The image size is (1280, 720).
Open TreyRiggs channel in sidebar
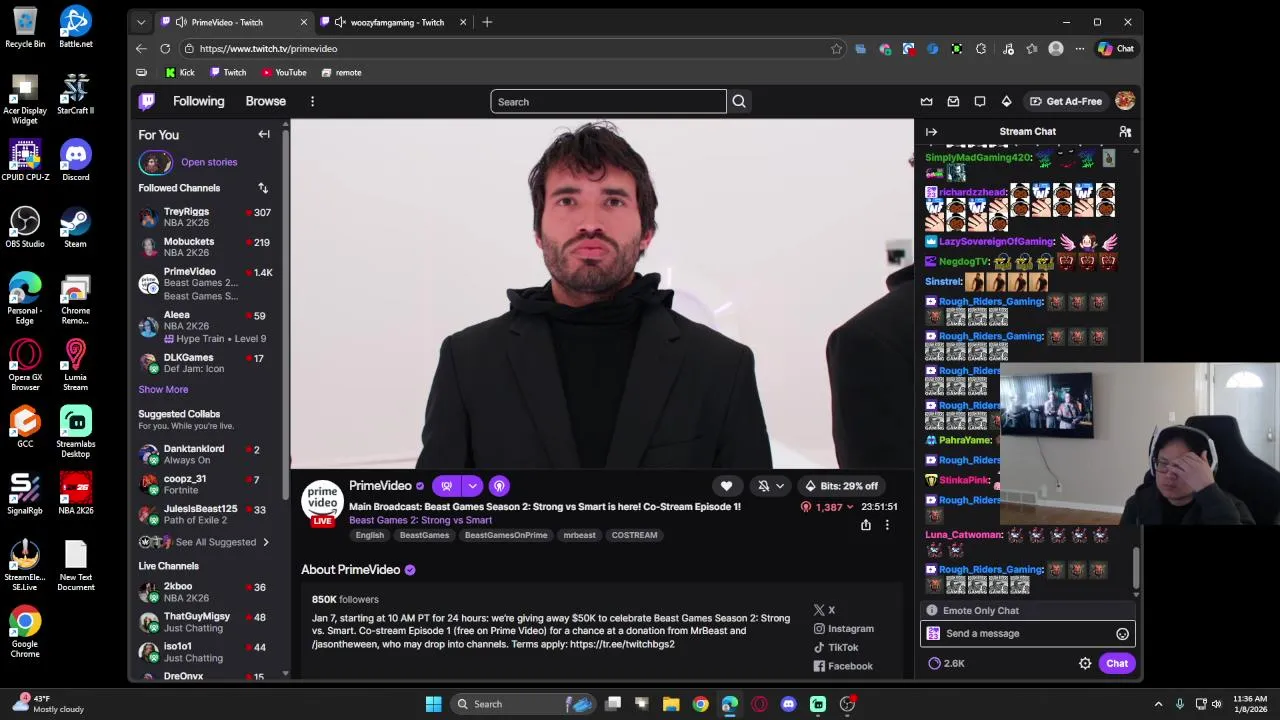point(207,217)
